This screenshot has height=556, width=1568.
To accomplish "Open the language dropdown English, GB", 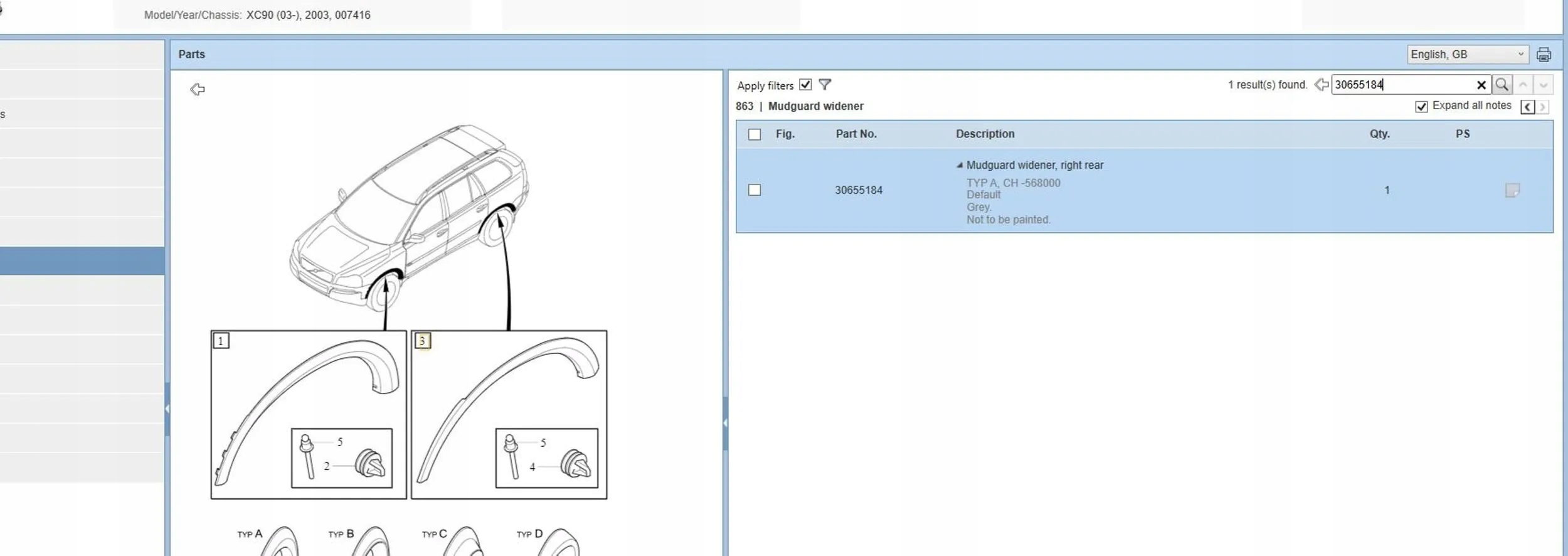I will coord(1467,55).
